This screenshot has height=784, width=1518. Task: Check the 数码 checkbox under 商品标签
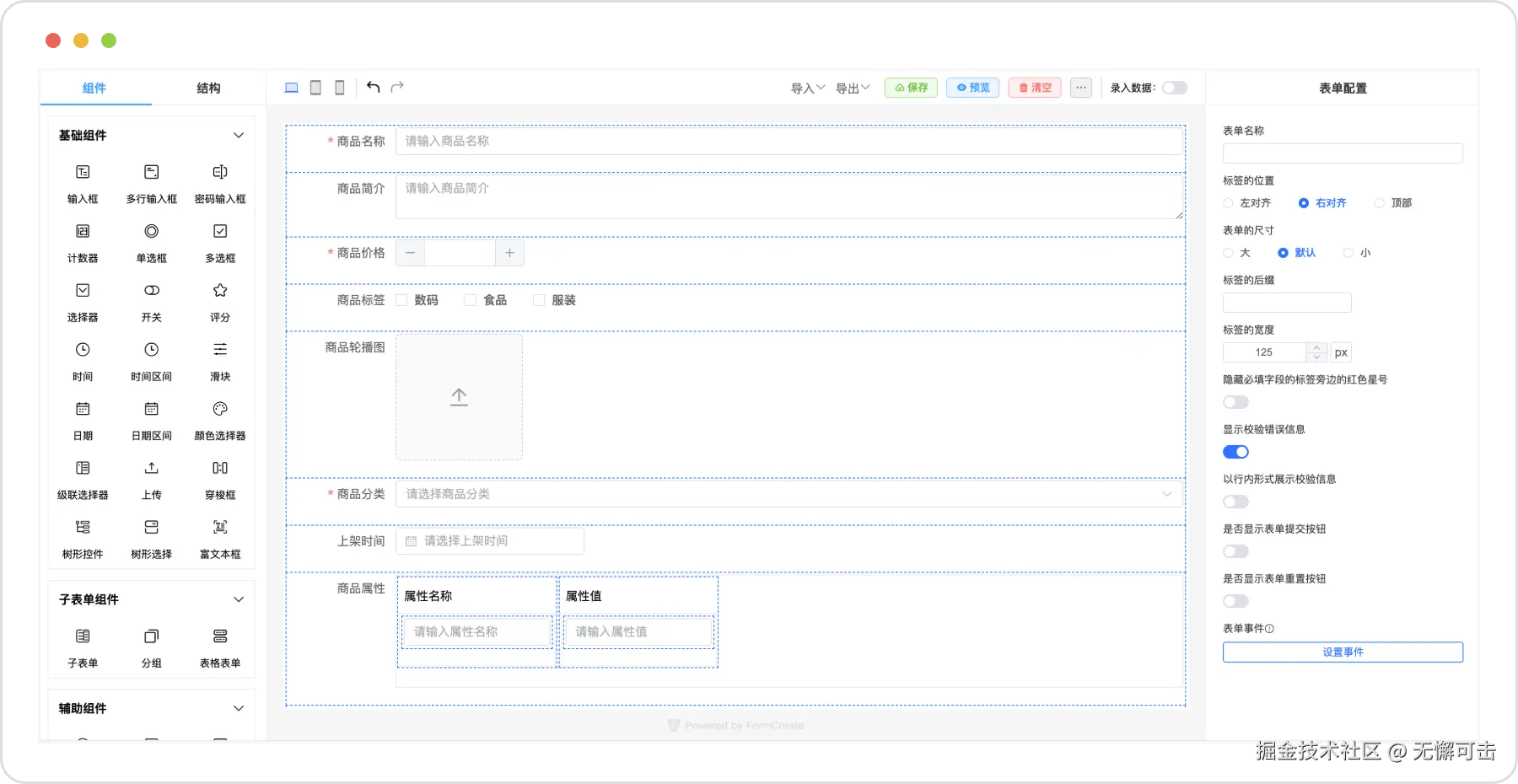[401, 299]
